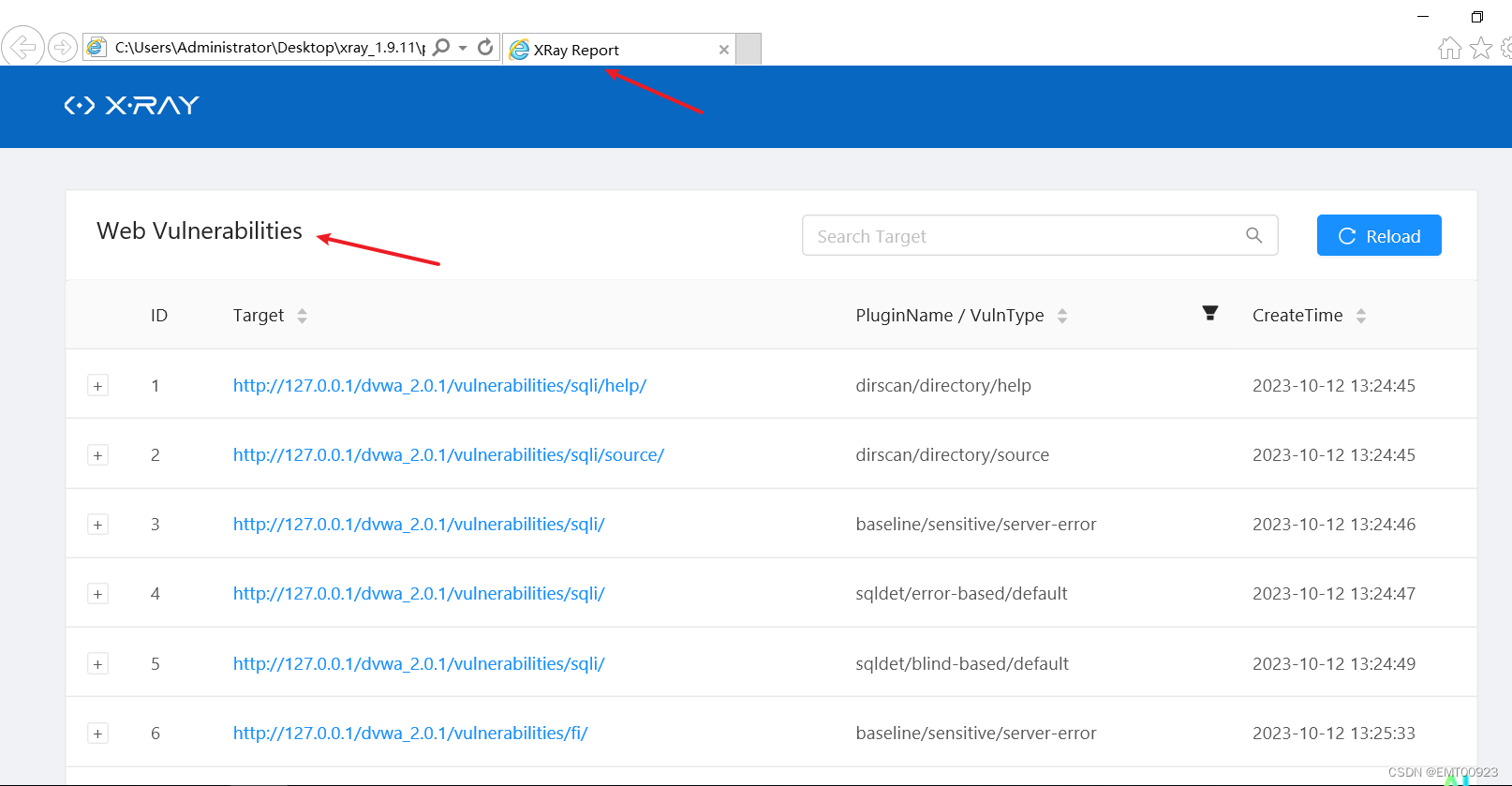Click baseline/sensitive/server-error in row 3

[975, 524]
